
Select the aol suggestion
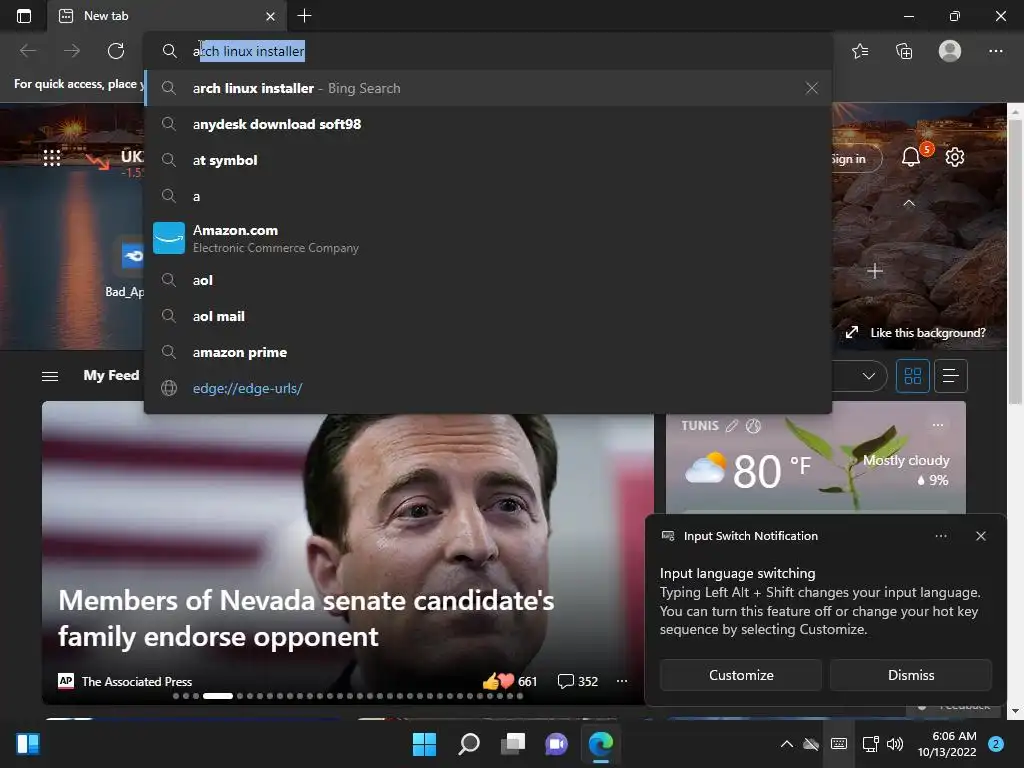[487, 280]
